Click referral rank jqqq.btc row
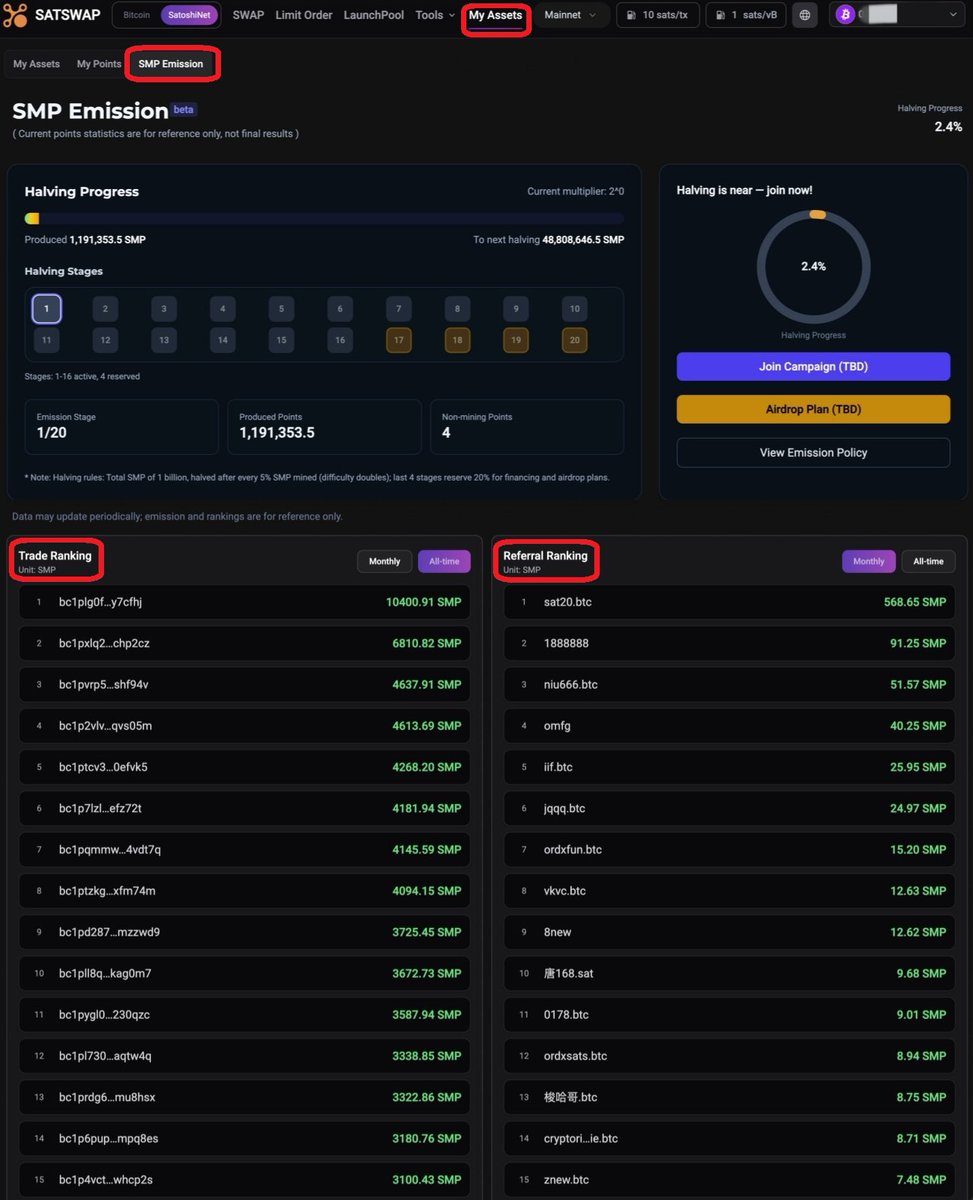The image size is (973, 1200). pyautogui.click(x=729, y=808)
